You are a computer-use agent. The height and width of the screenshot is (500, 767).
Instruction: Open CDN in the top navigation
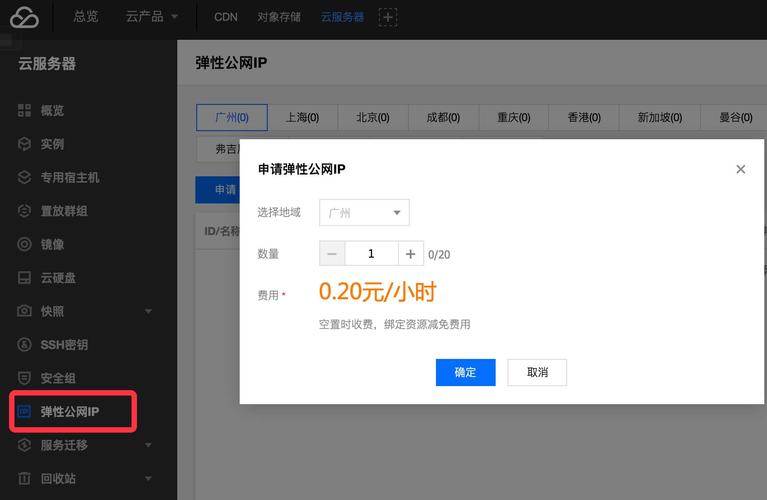pos(226,17)
